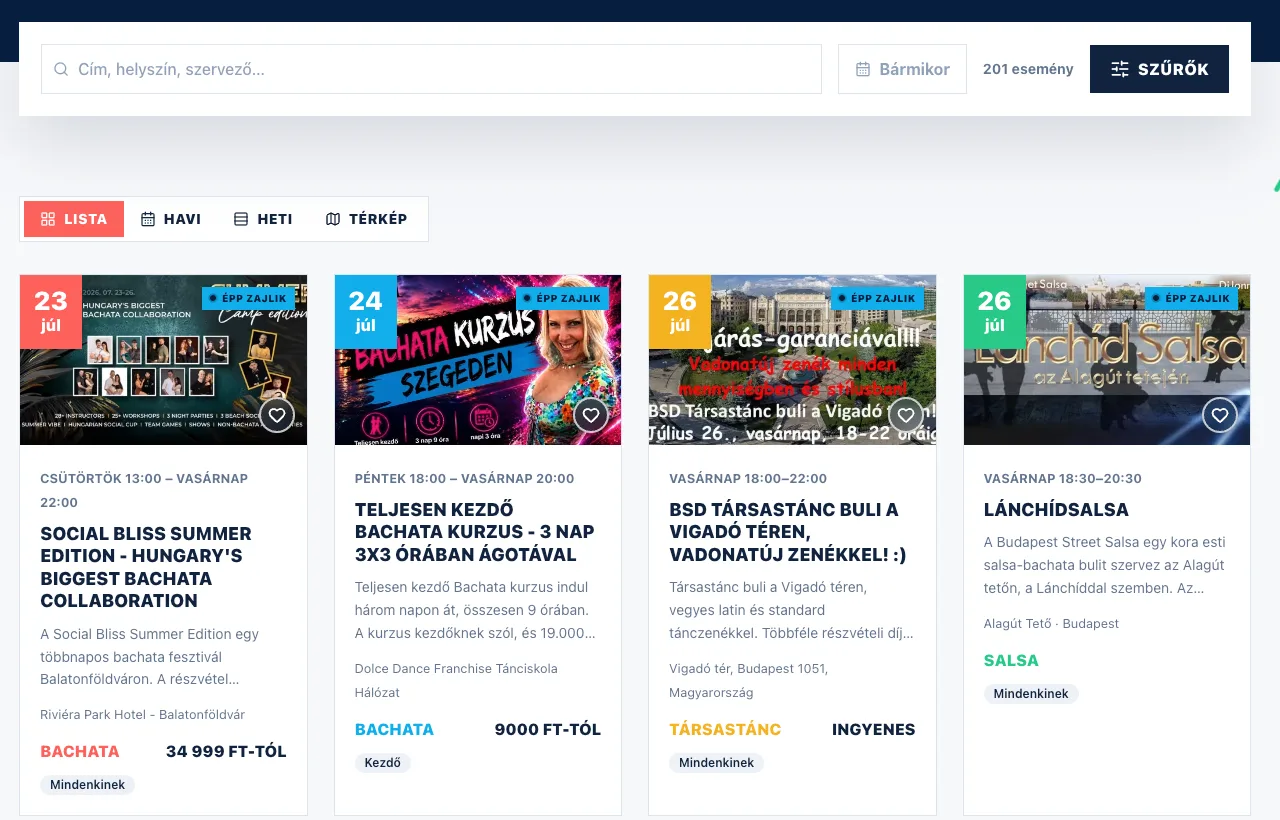Click Alagút Tető · Budapest location

tap(1051, 624)
